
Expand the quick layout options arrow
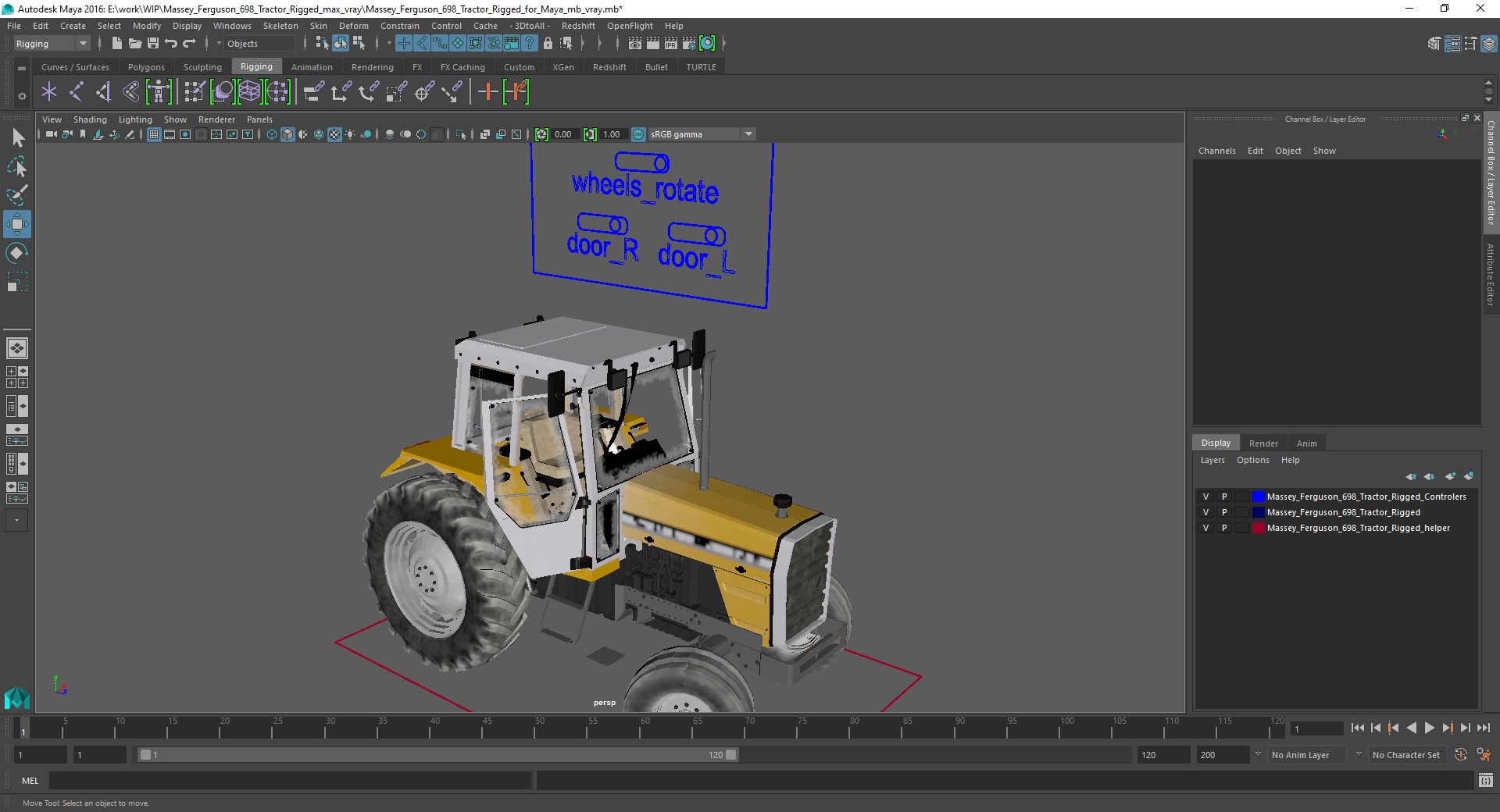tap(16, 520)
